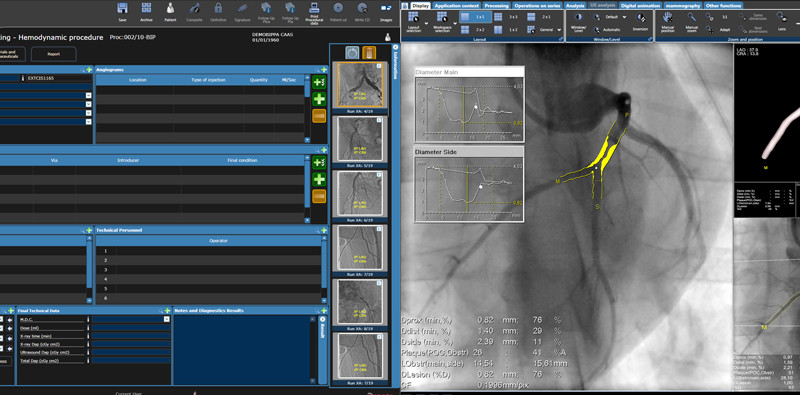Screen dimensions: 800x395
Task: Click the Patient cd icon
Action: [338, 9]
